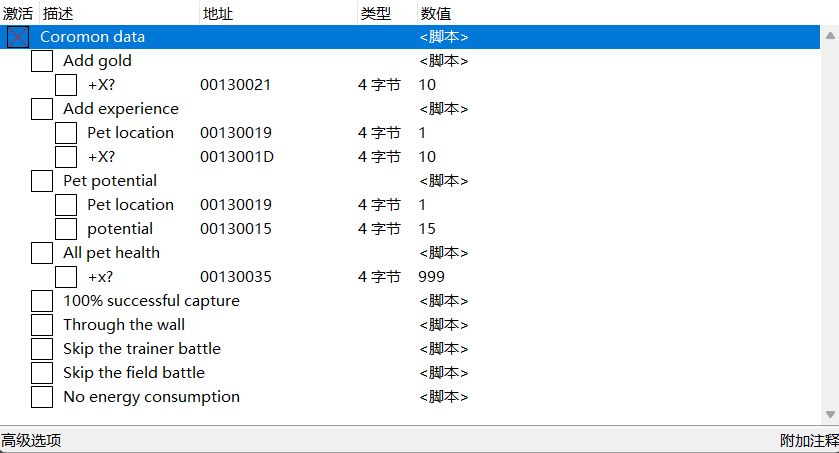Open 高级选项 advanced options
The image size is (839, 453).
pos(31,441)
